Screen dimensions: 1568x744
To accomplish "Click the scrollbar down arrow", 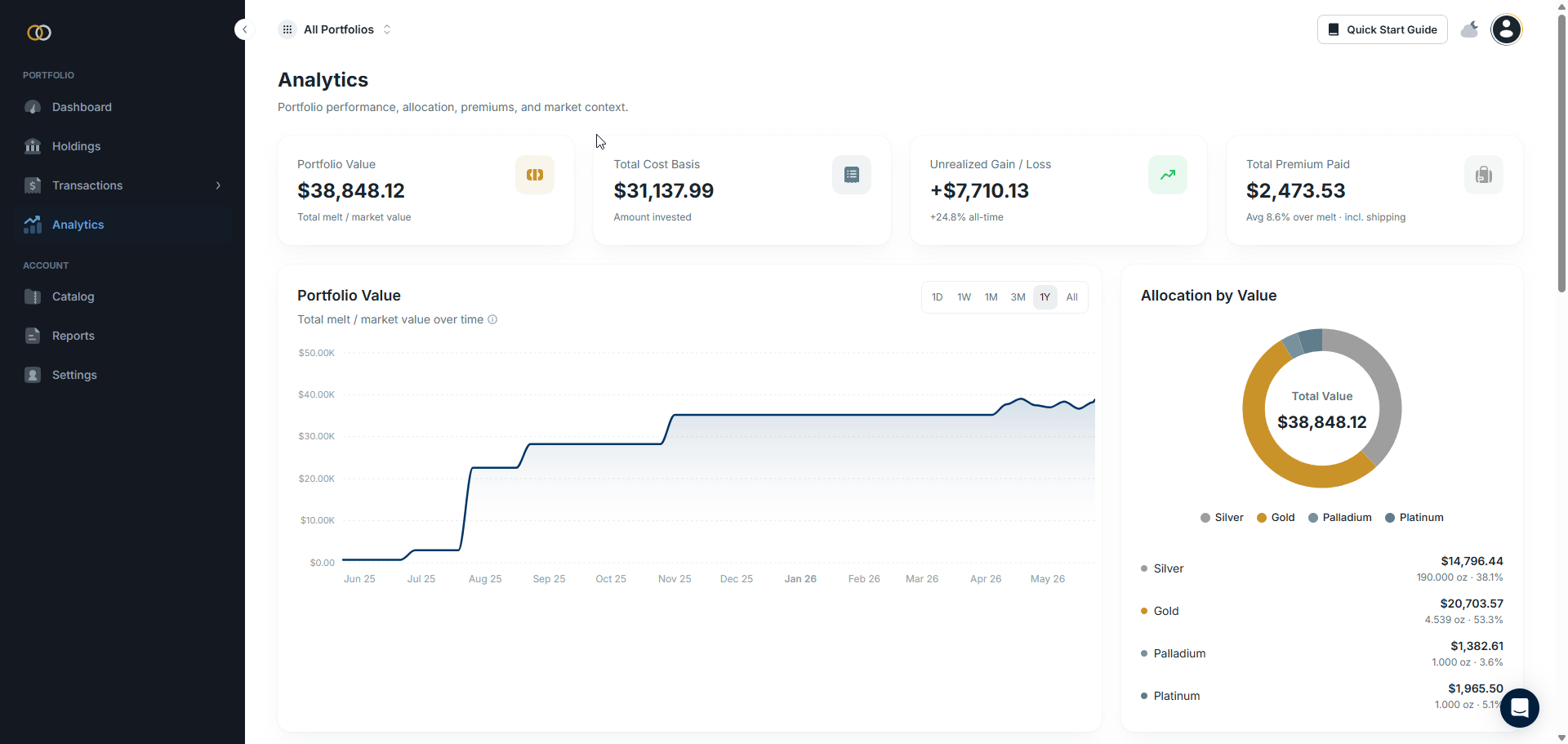I will click(1561, 738).
